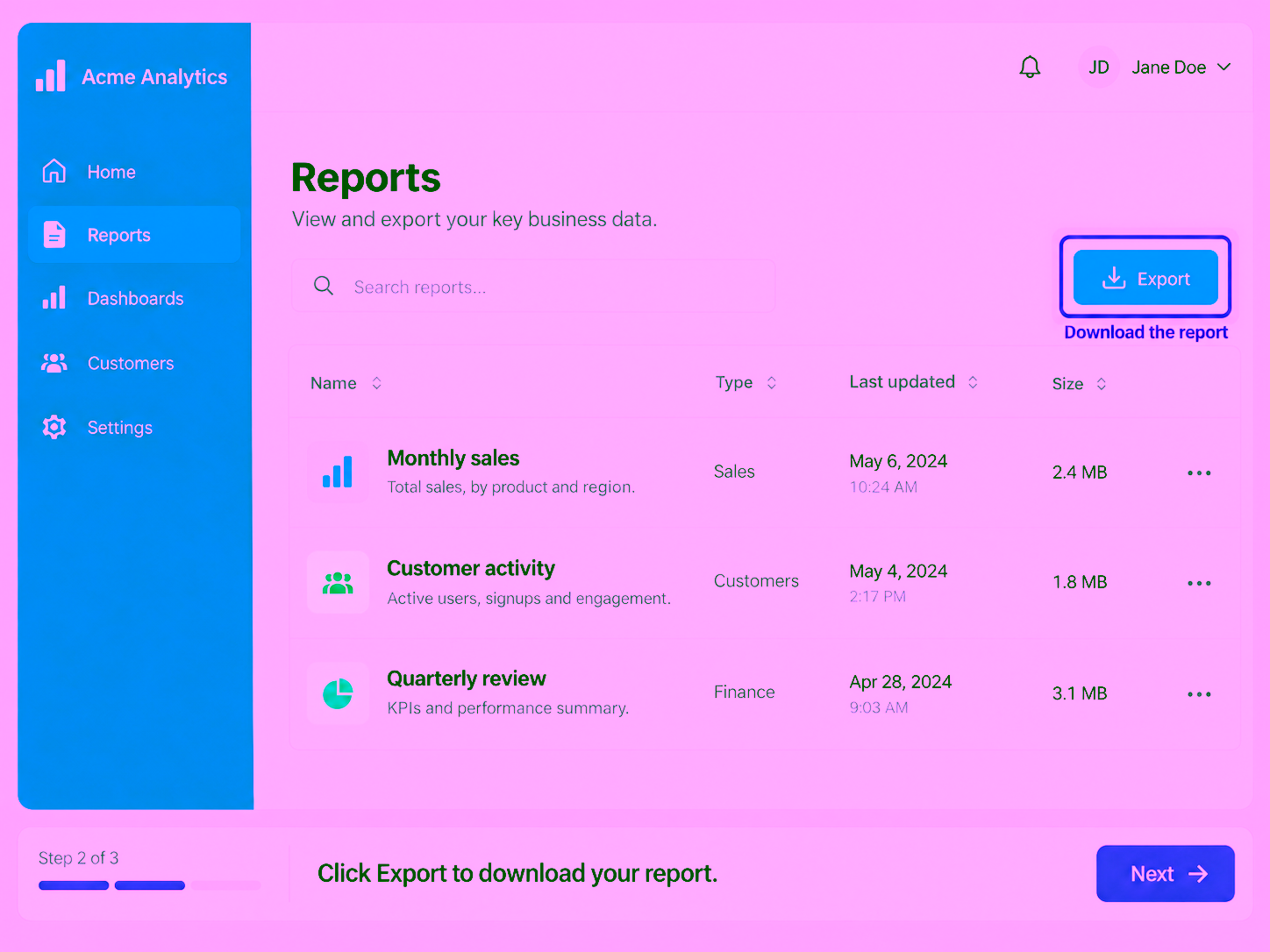1270x952 pixels.
Task: Sort reports by Size column
Action: [1080, 384]
